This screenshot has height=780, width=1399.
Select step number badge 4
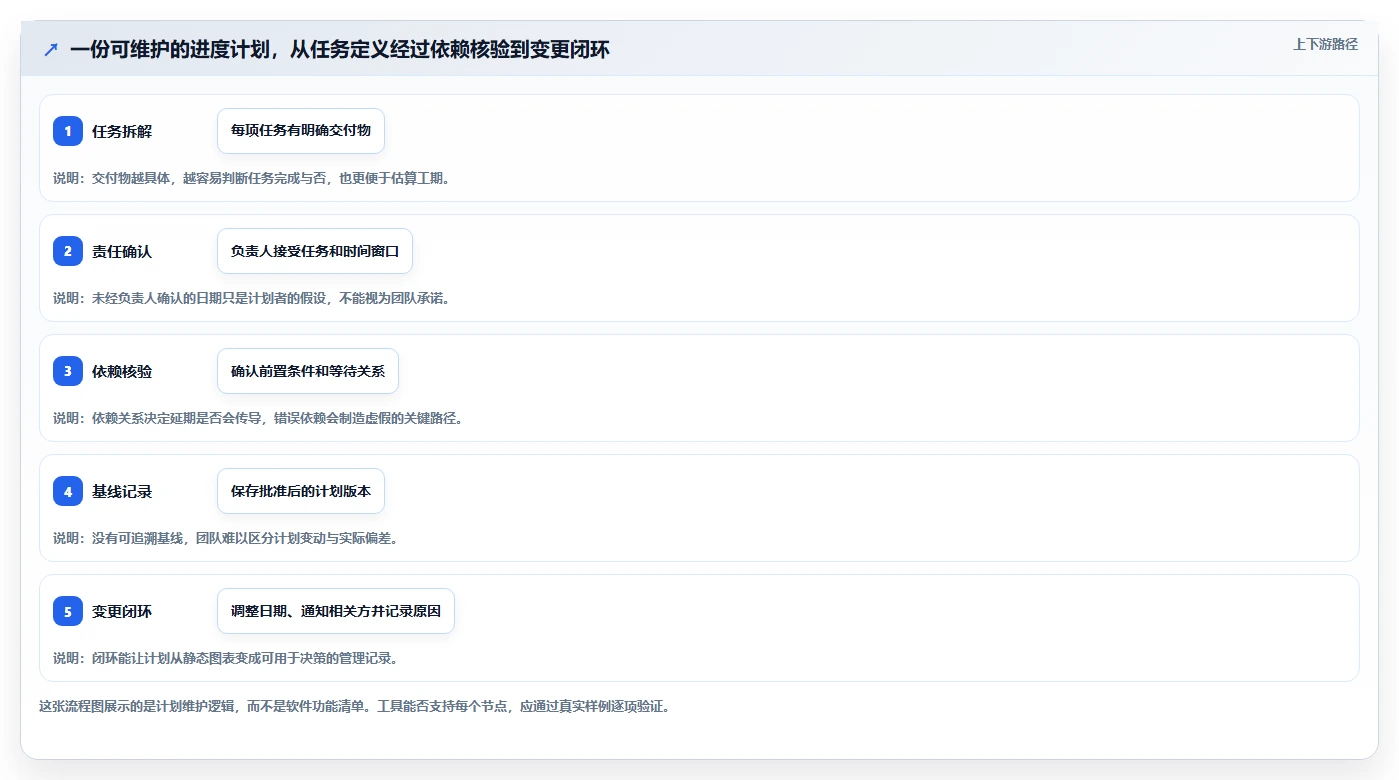click(x=68, y=491)
